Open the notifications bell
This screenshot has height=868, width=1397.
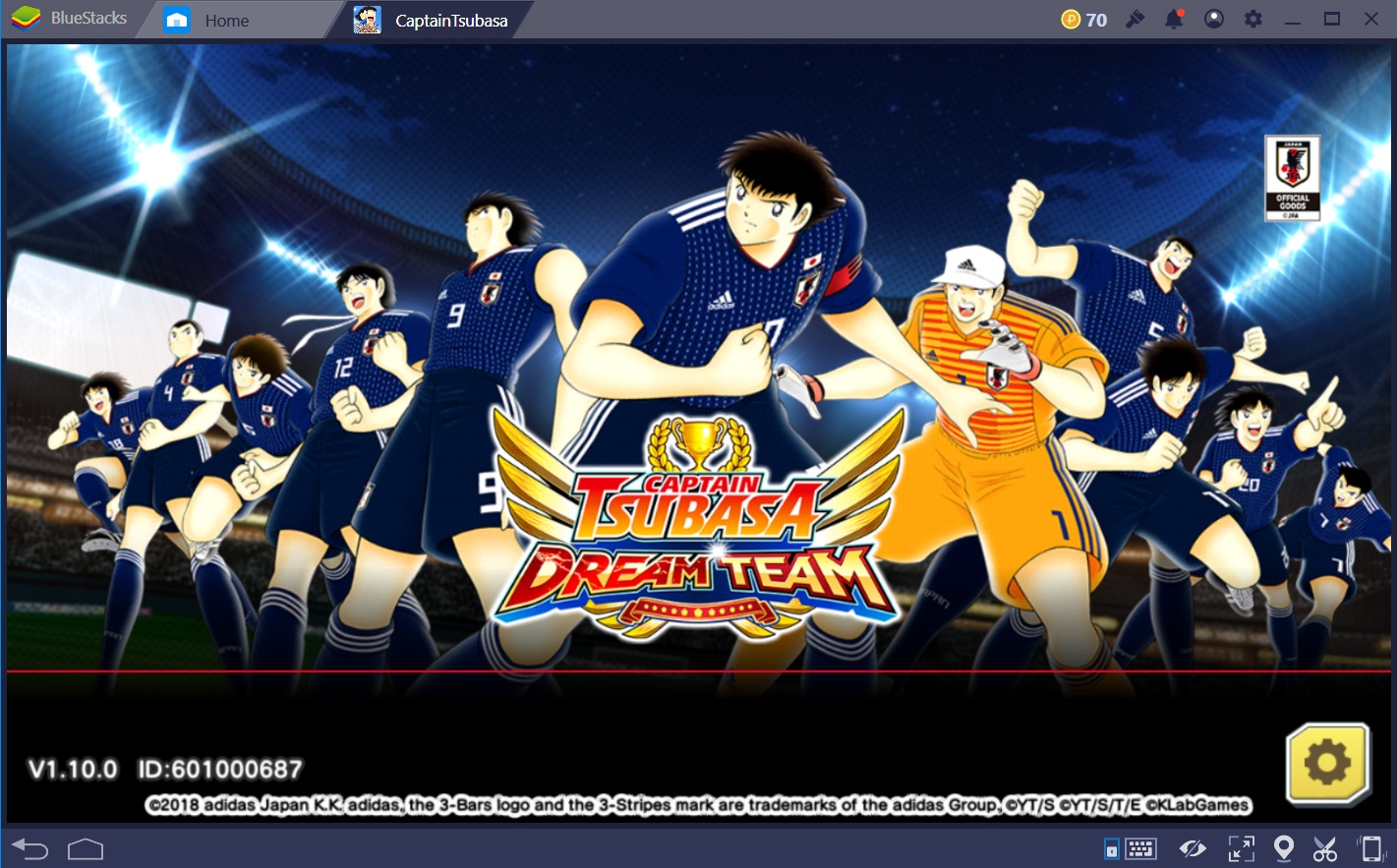pyautogui.click(x=1174, y=19)
